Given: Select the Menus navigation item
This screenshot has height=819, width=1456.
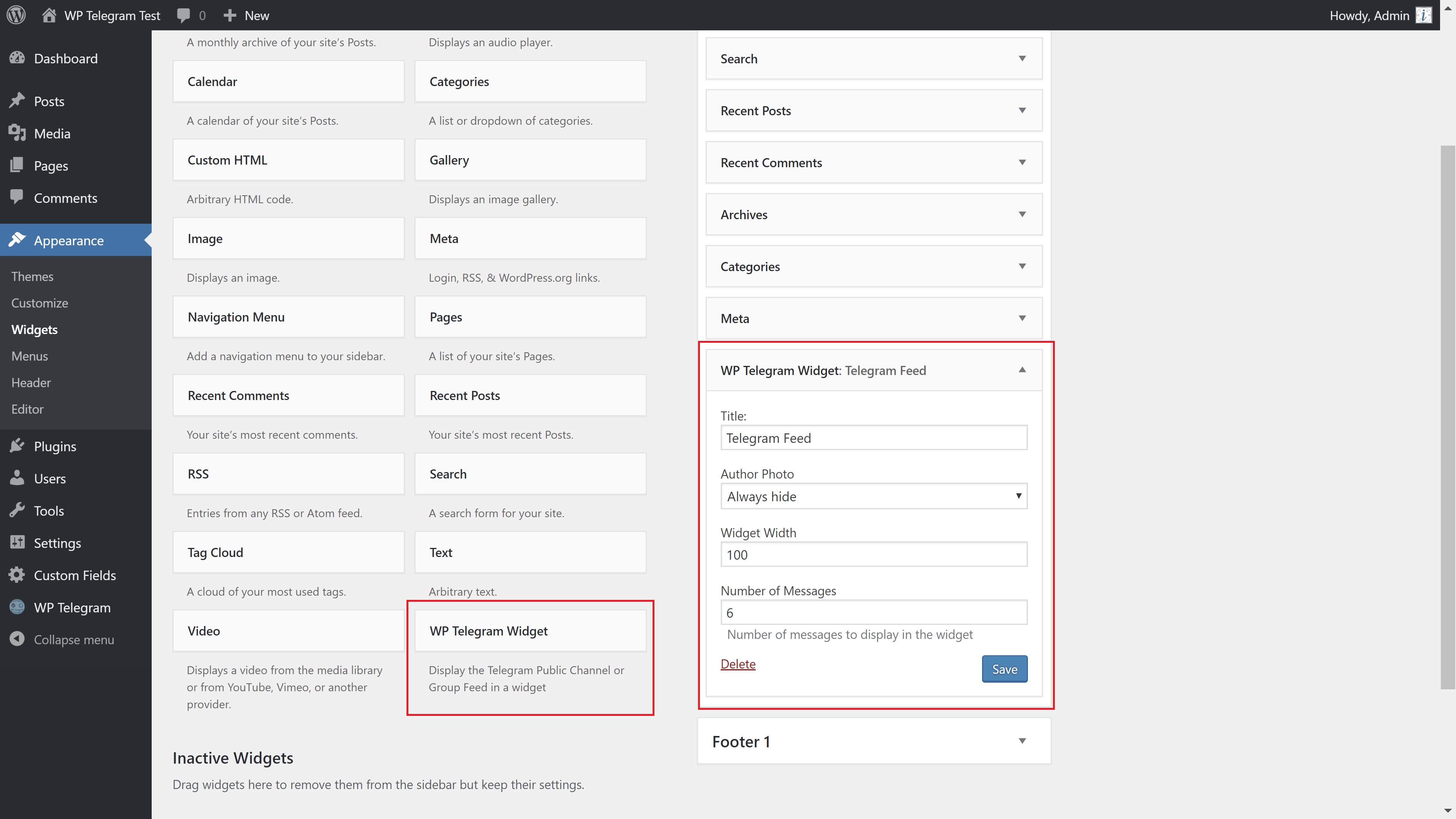Looking at the screenshot, I should click(x=29, y=355).
